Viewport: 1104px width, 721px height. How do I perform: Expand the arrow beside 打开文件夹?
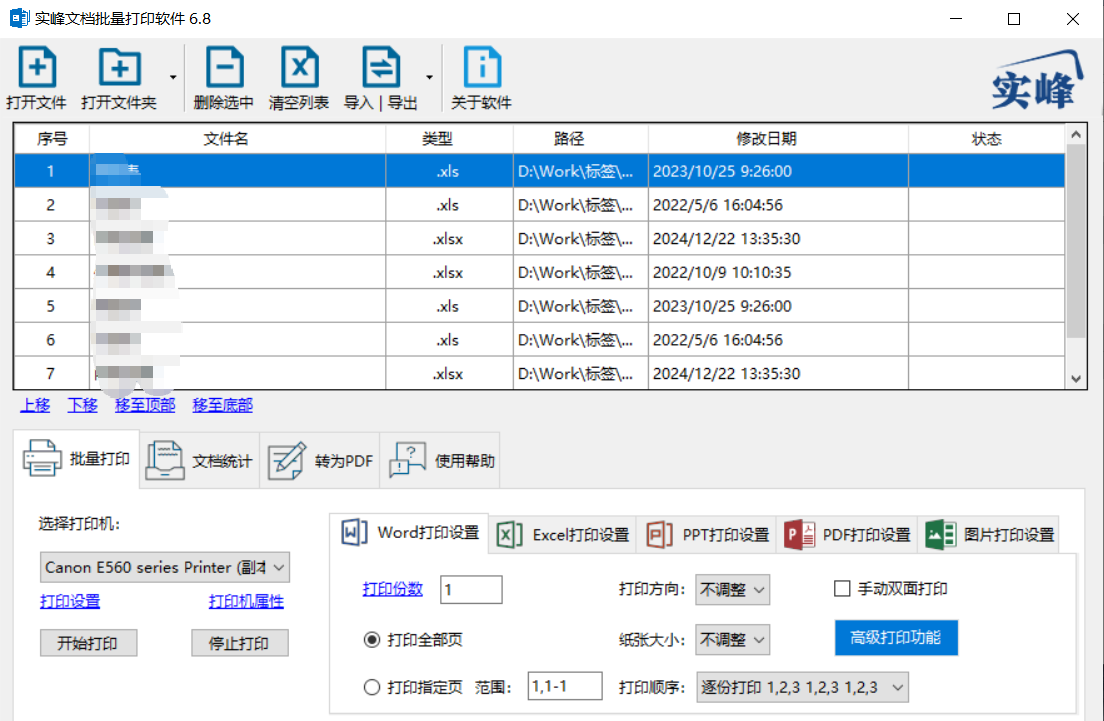click(x=173, y=77)
